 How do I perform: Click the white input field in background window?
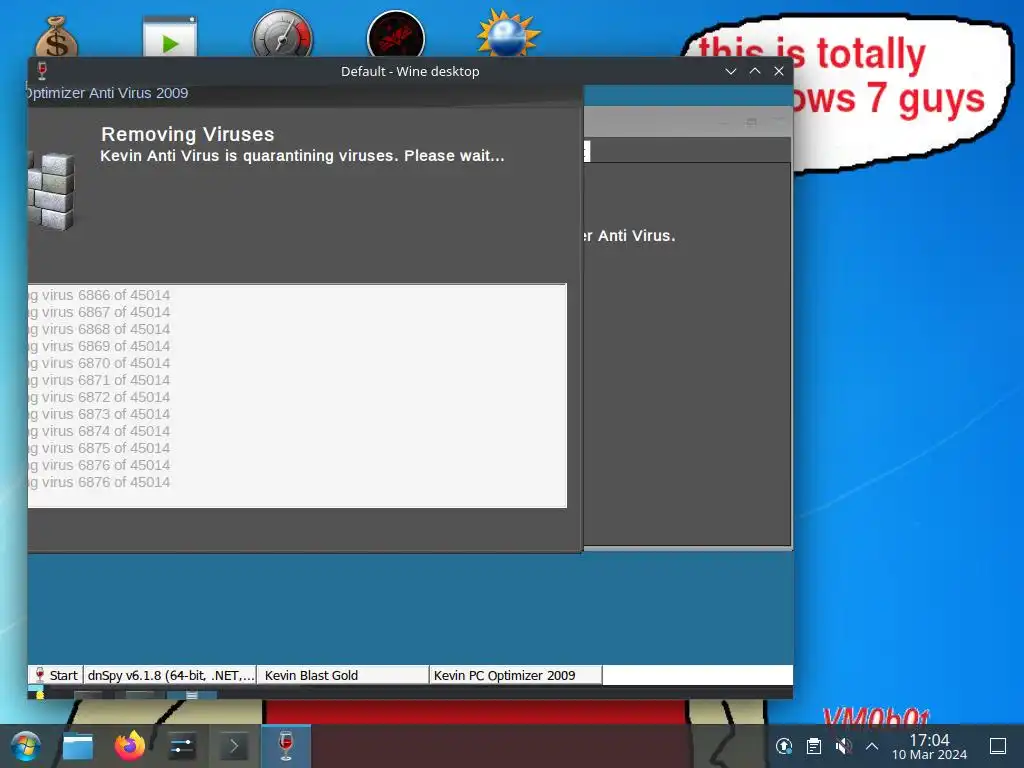pyautogui.click(x=587, y=151)
